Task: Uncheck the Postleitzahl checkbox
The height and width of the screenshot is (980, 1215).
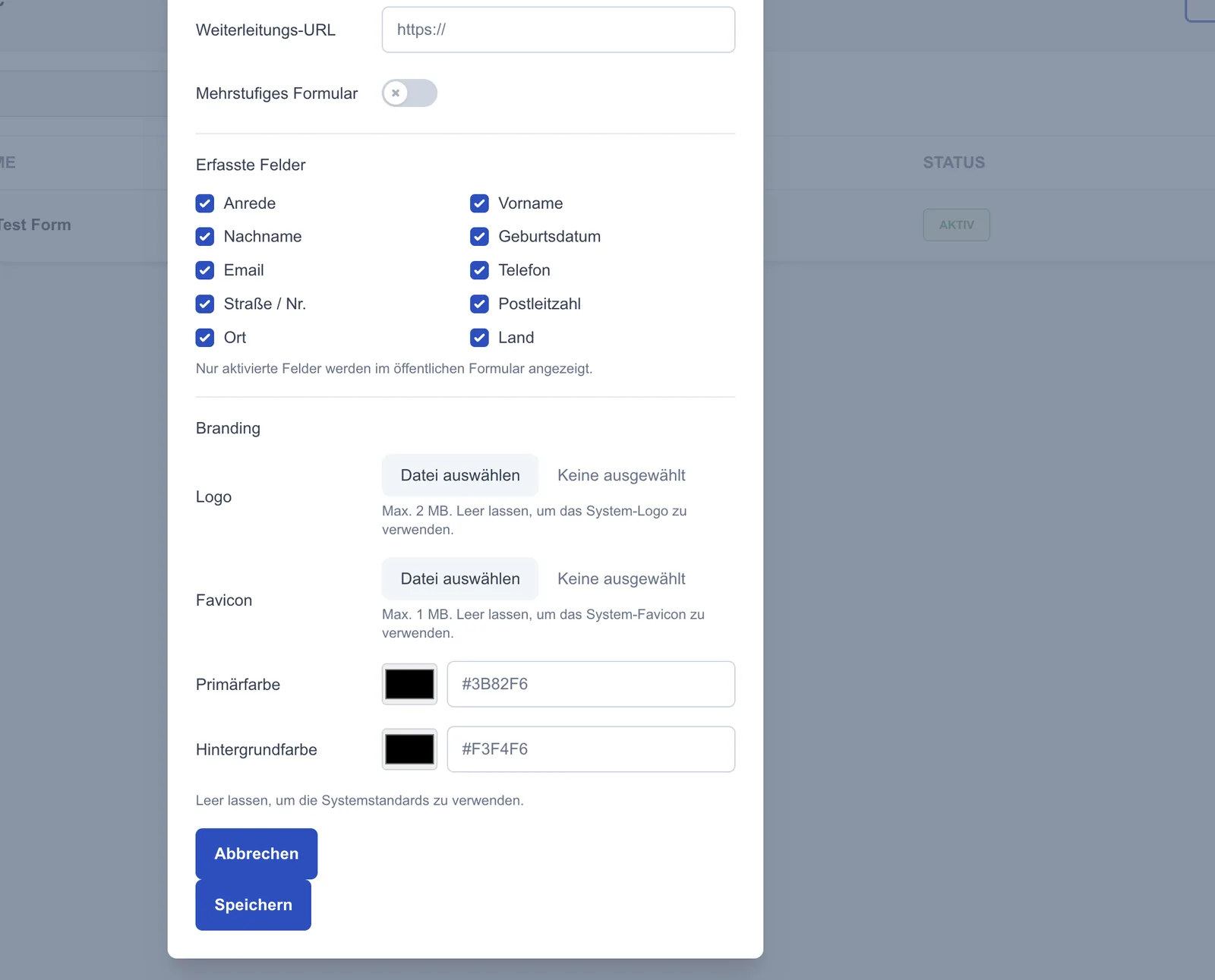Action: coord(479,304)
